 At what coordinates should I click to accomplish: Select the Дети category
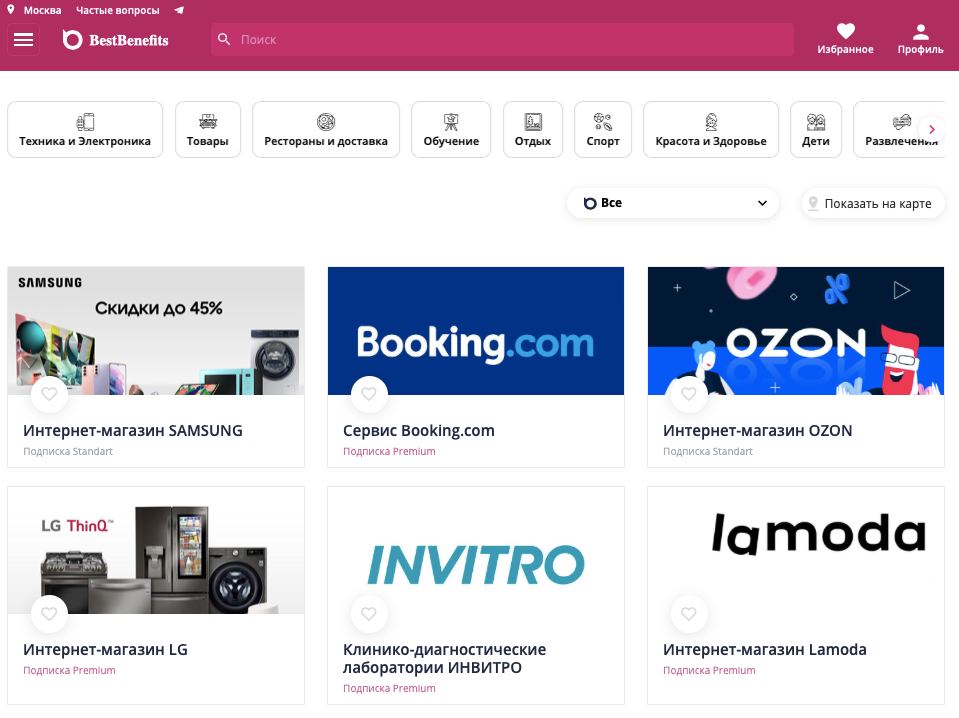pos(816,130)
